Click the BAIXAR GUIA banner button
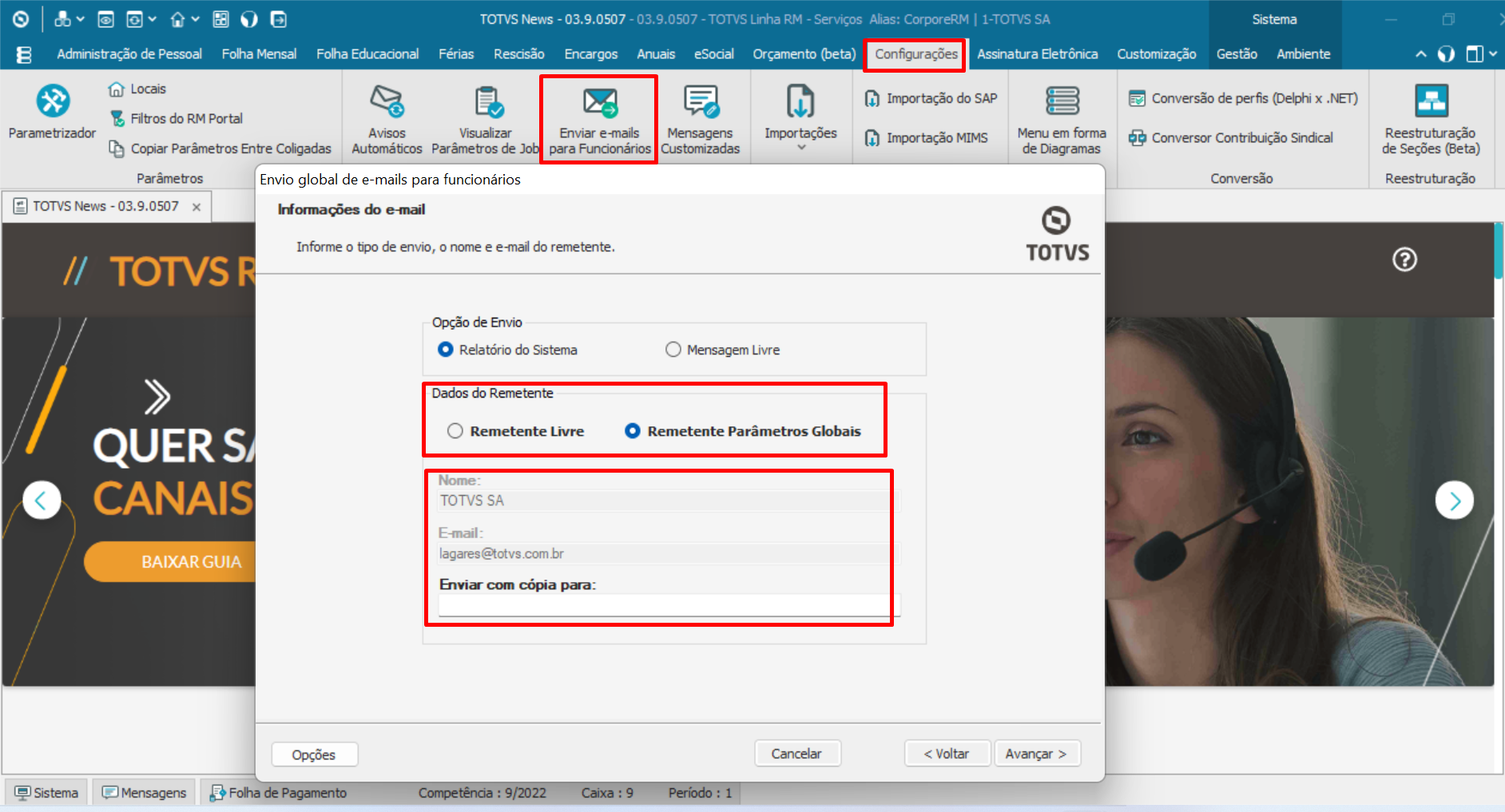Viewport: 1505px width, 812px height. pos(170,562)
